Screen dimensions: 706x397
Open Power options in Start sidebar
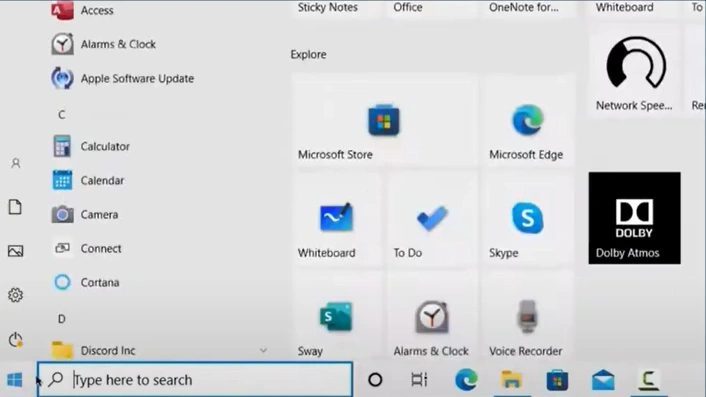point(15,339)
